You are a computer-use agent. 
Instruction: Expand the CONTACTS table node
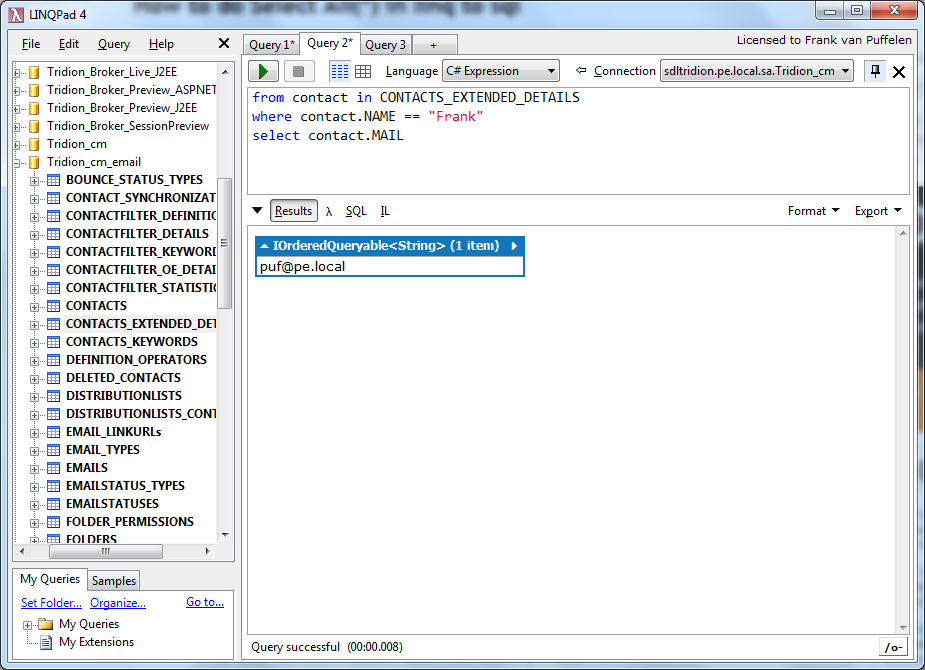click(x=35, y=306)
